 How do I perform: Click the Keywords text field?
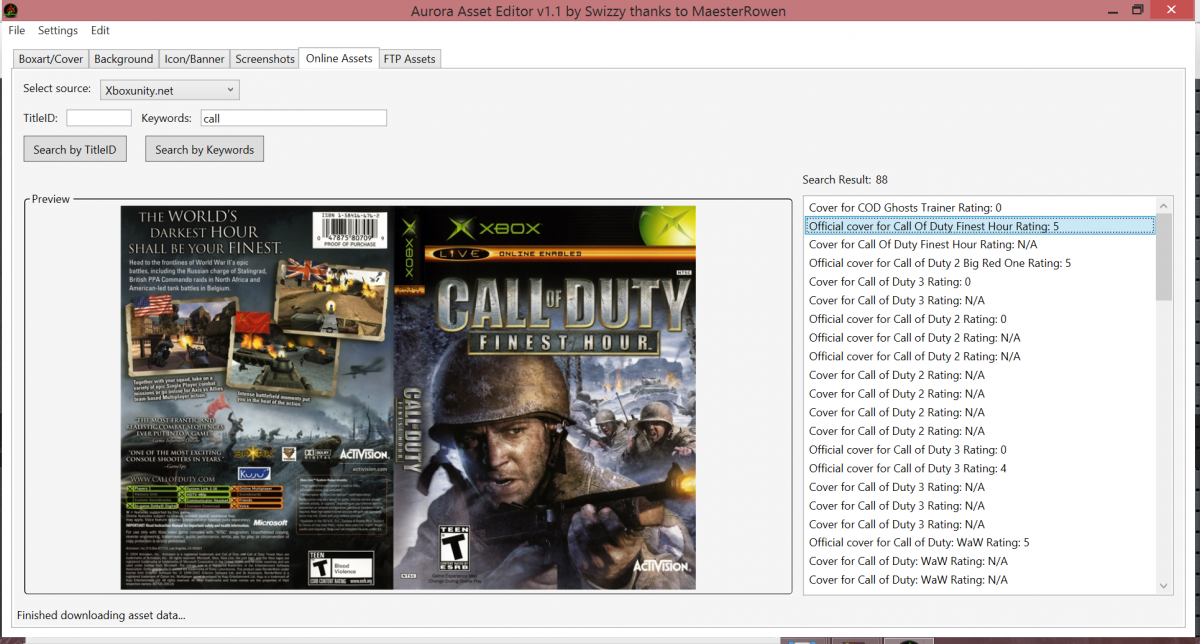293,118
